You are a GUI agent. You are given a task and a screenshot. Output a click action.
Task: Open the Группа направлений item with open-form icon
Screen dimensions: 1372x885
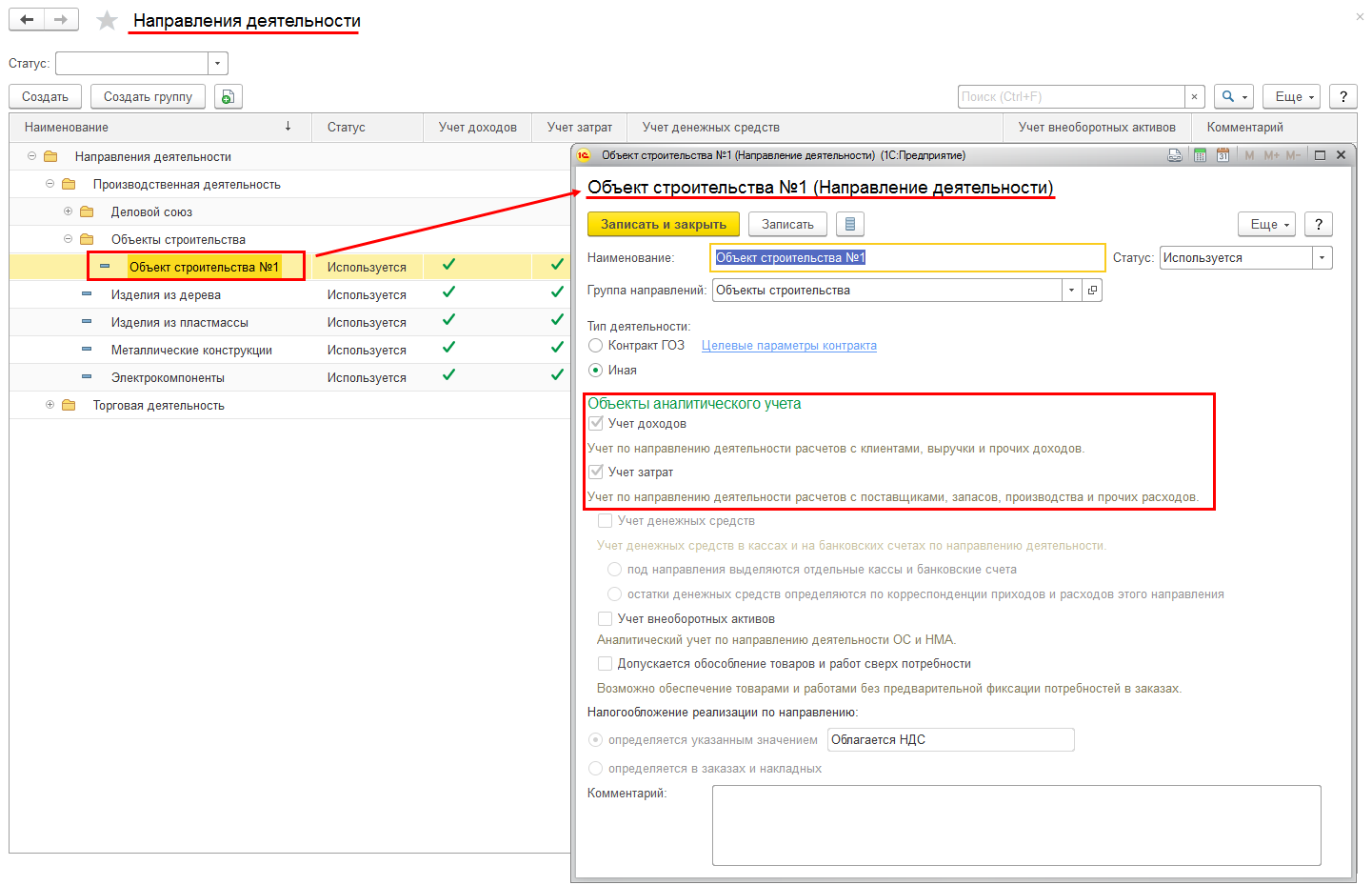point(1092,291)
